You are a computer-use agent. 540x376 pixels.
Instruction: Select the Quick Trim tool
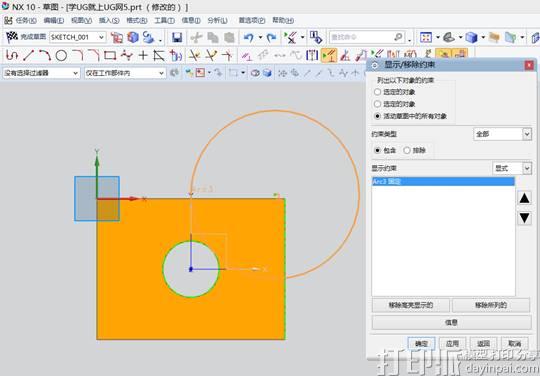click(x=194, y=55)
